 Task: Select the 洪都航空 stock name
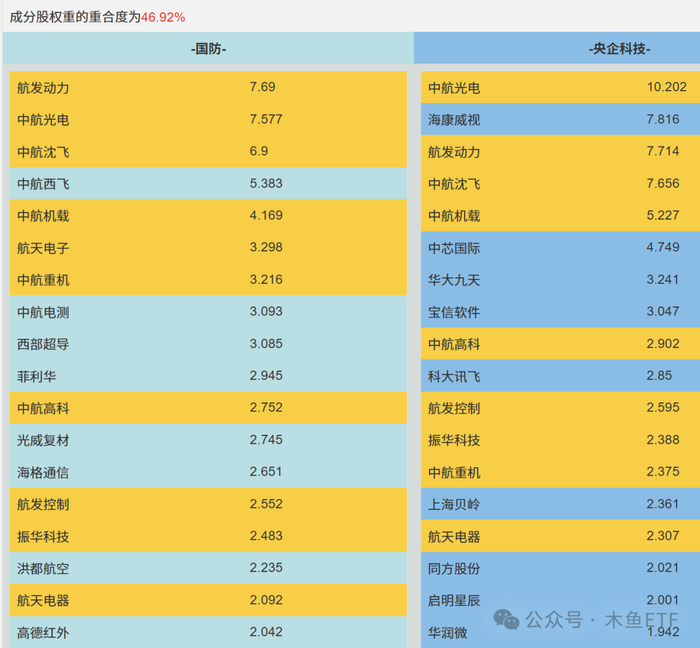click(43, 569)
